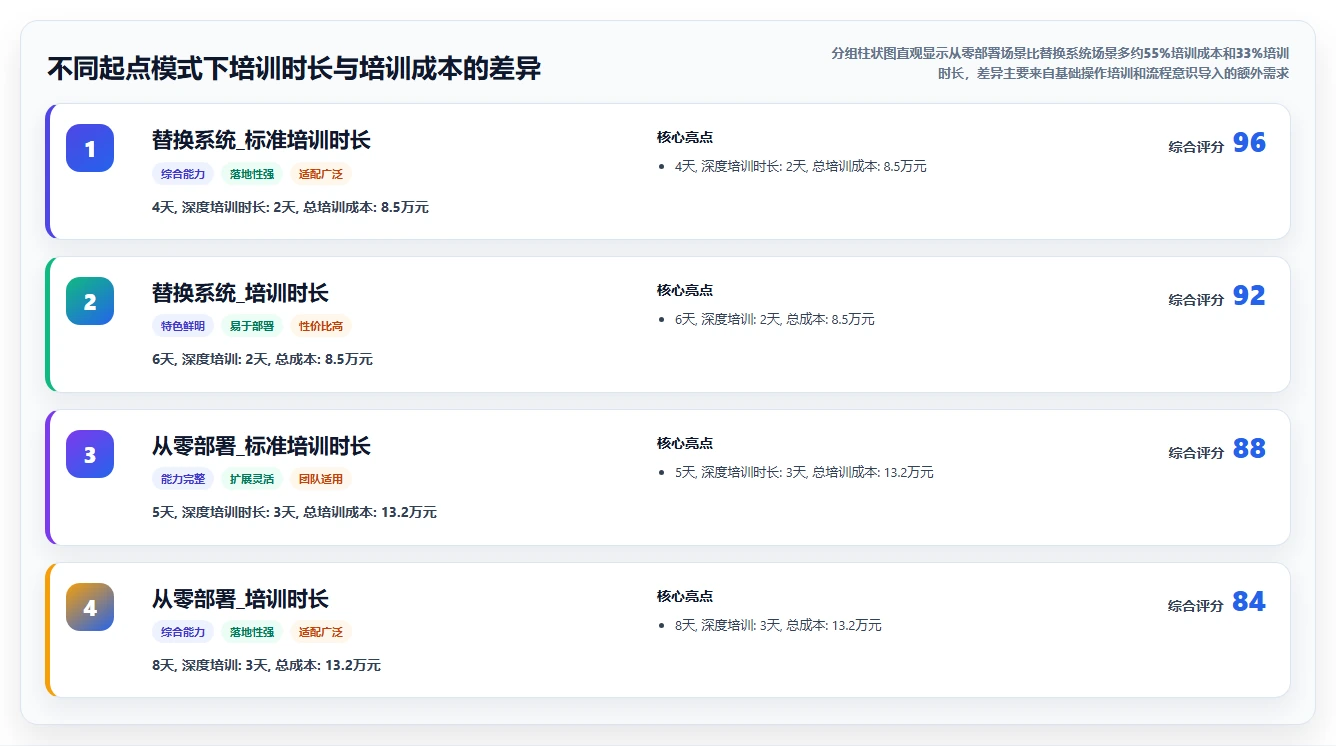Viewport: 1336px width, 746px height.
Task: Click the rank 4 number badge
Action: tap(90, 607)
